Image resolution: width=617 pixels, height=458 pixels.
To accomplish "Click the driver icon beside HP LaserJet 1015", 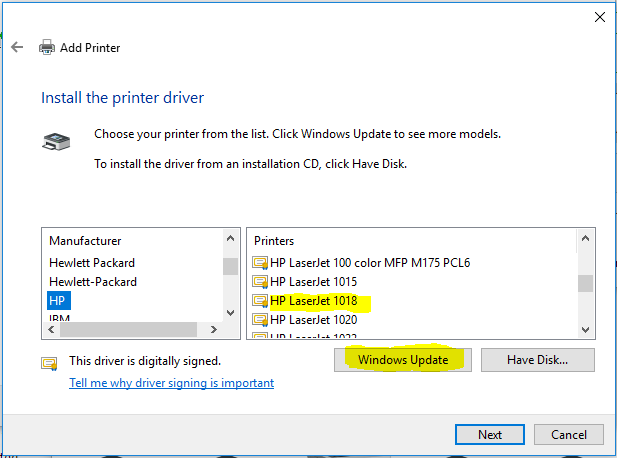I will [260, 282].
